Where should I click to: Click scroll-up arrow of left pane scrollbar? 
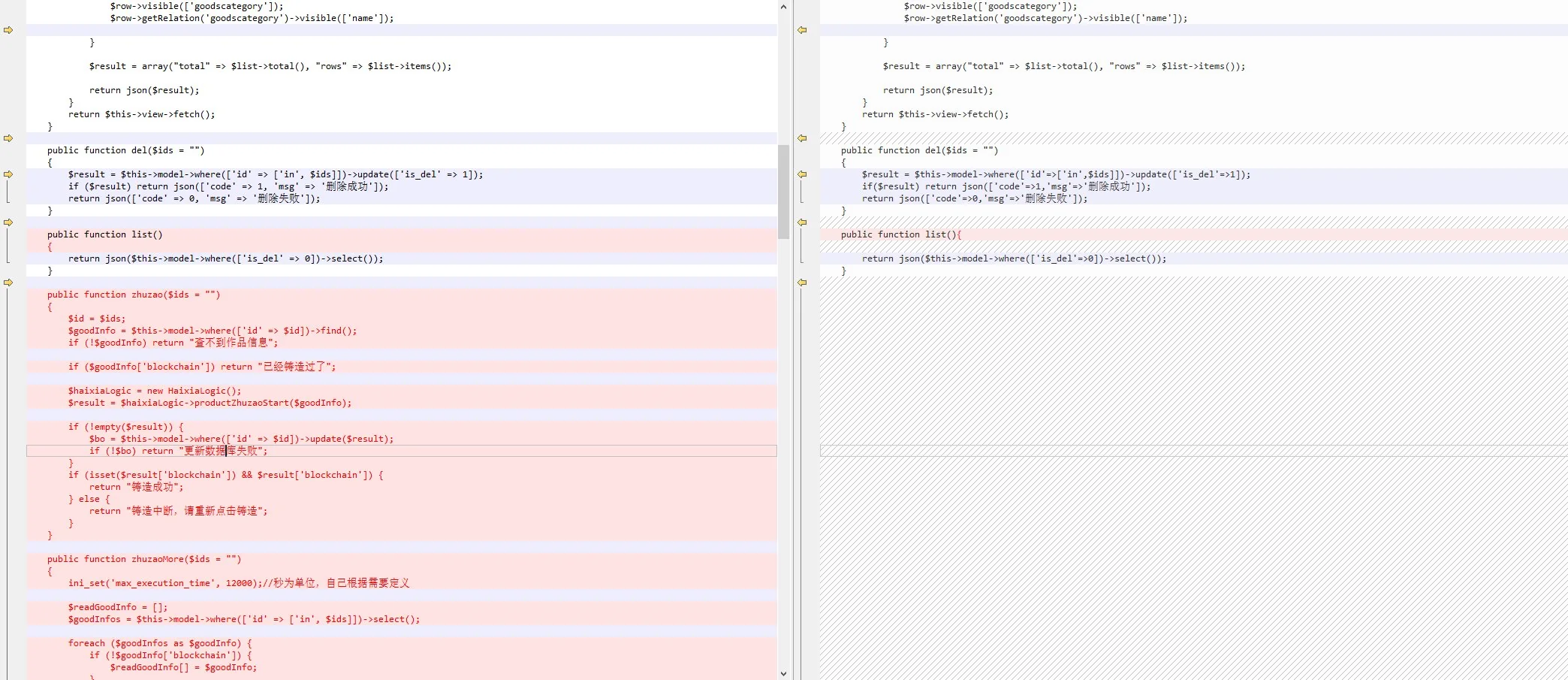pyautogui.click(x=783, y=7)
